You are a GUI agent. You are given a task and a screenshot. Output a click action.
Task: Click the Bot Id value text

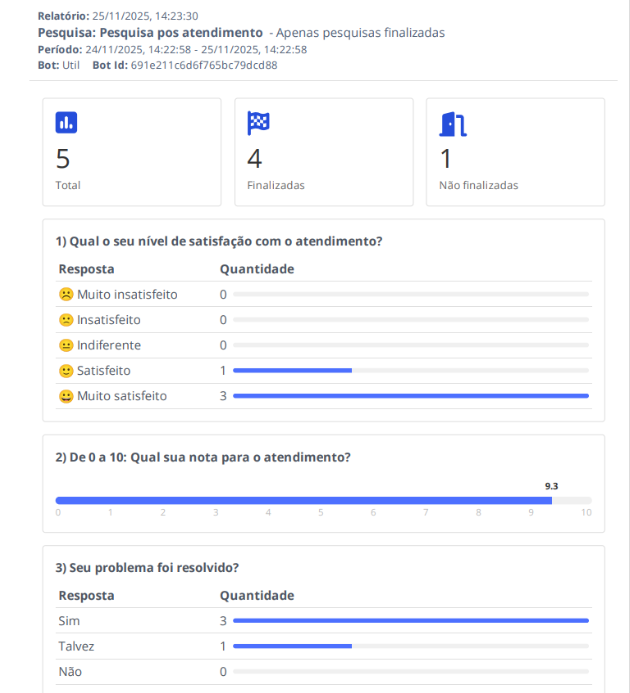(x=204, y=65)
